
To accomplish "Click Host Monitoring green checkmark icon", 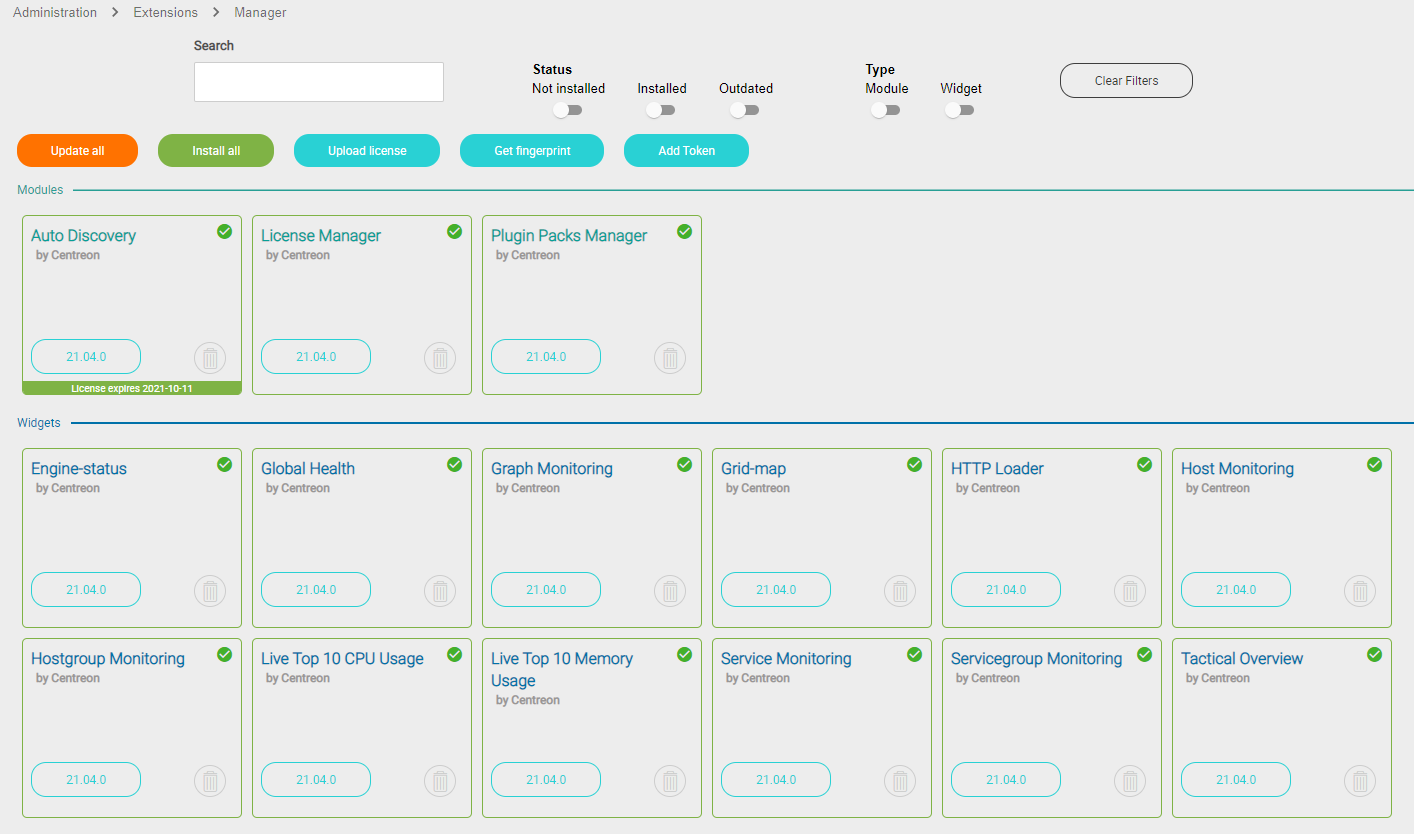I will 1374,464.
